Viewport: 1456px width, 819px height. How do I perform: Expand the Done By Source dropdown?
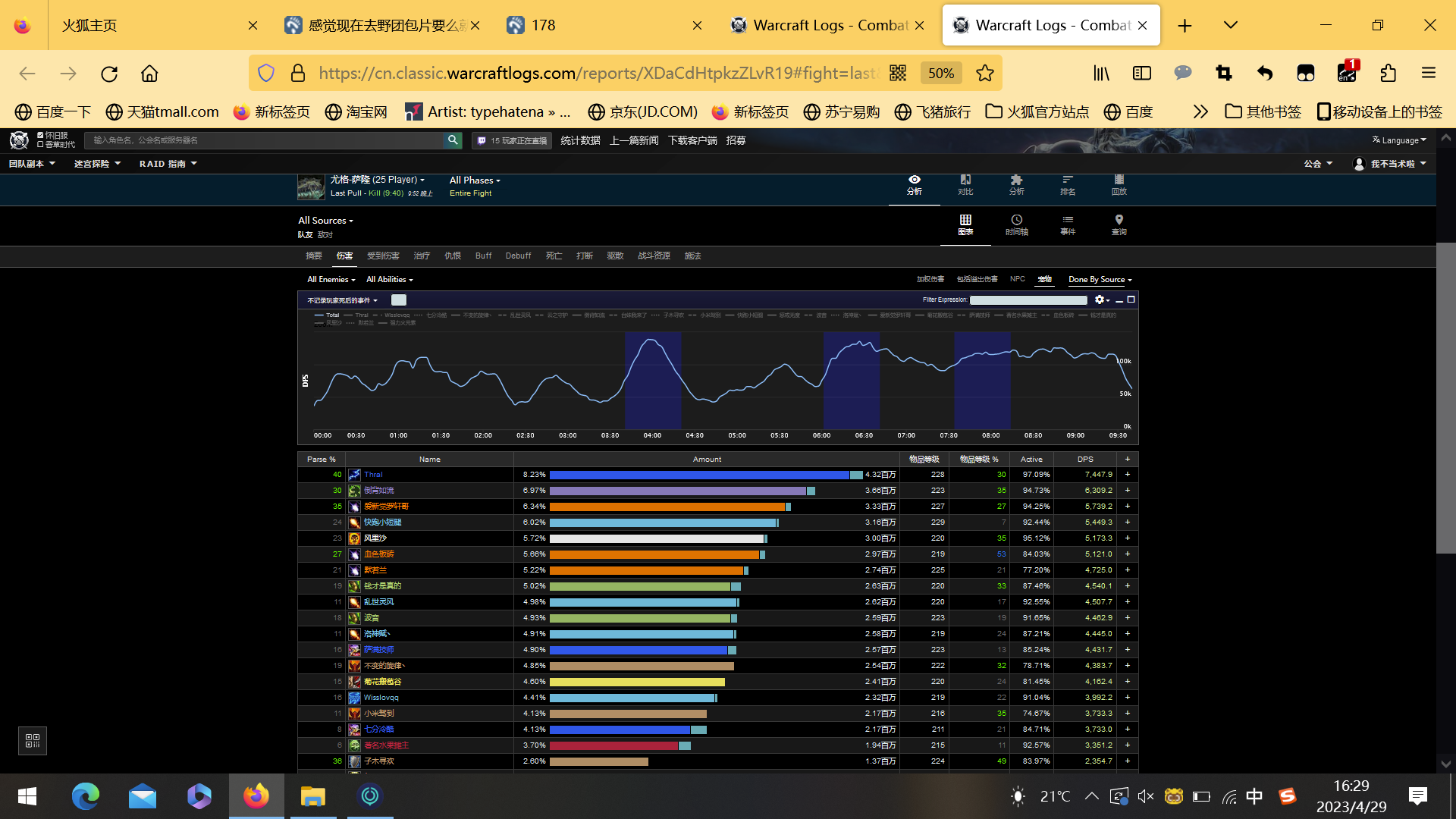1100,279
